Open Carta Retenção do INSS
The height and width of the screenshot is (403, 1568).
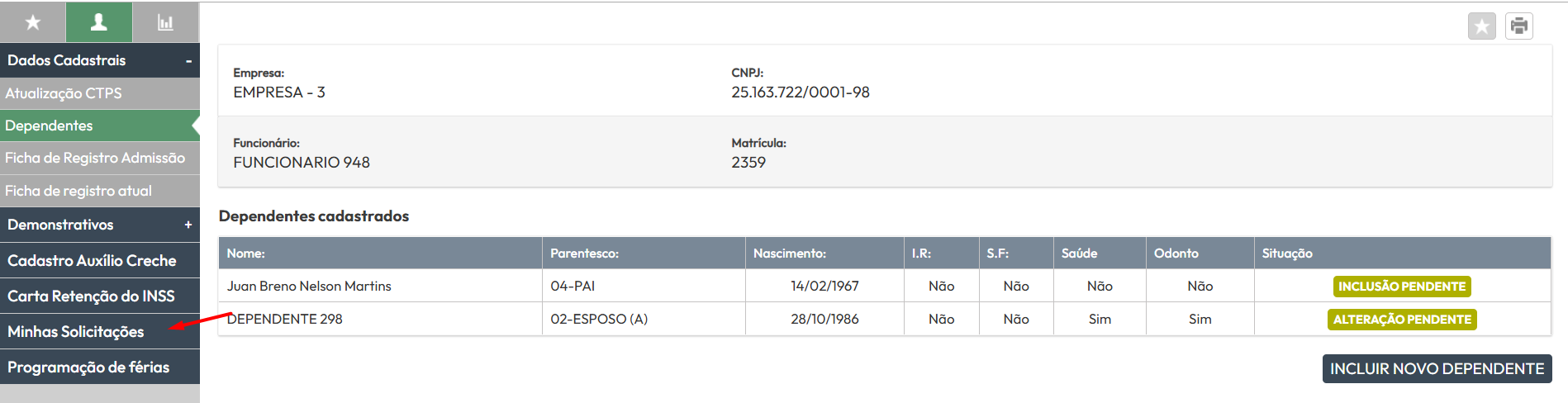tap(100, 296)
